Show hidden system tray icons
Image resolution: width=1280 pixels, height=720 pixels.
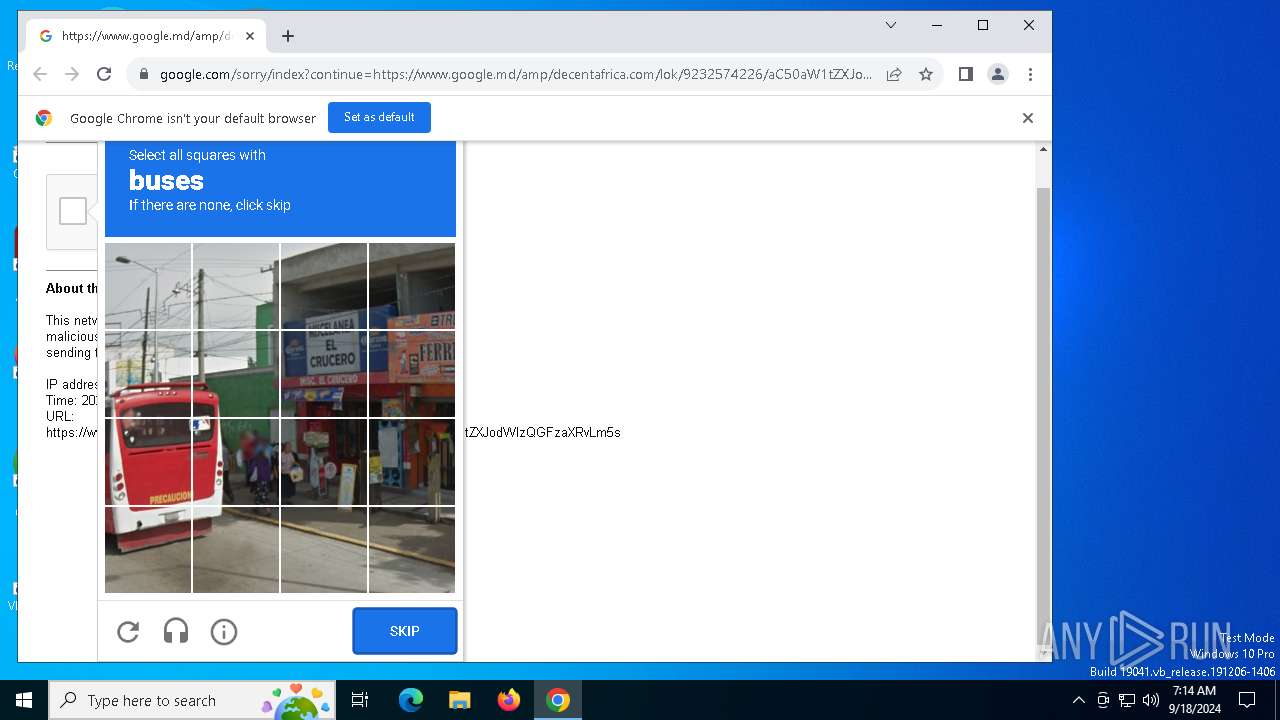[x=1078, y=700]
